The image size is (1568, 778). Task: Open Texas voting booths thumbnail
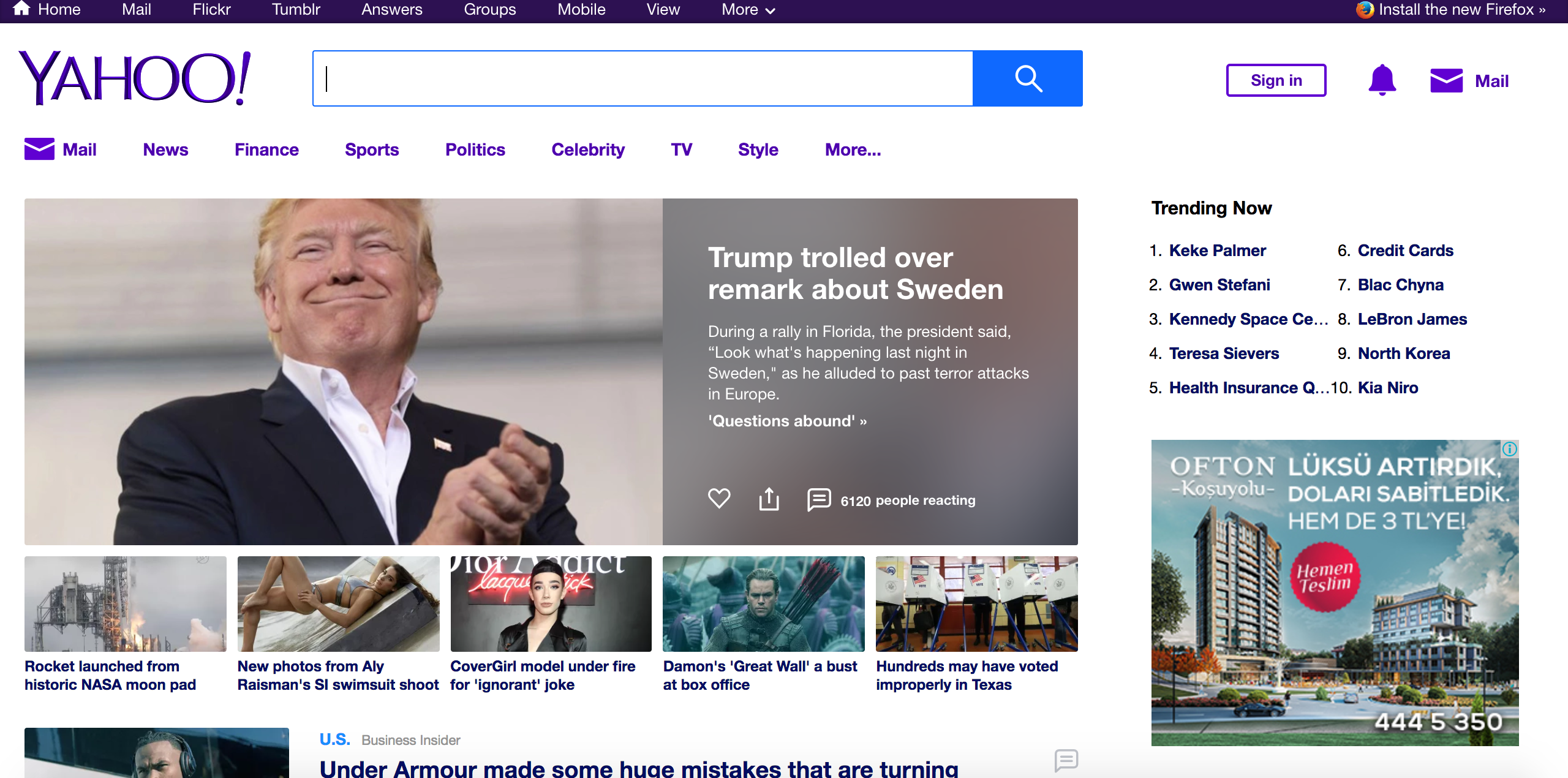[977, 604]
